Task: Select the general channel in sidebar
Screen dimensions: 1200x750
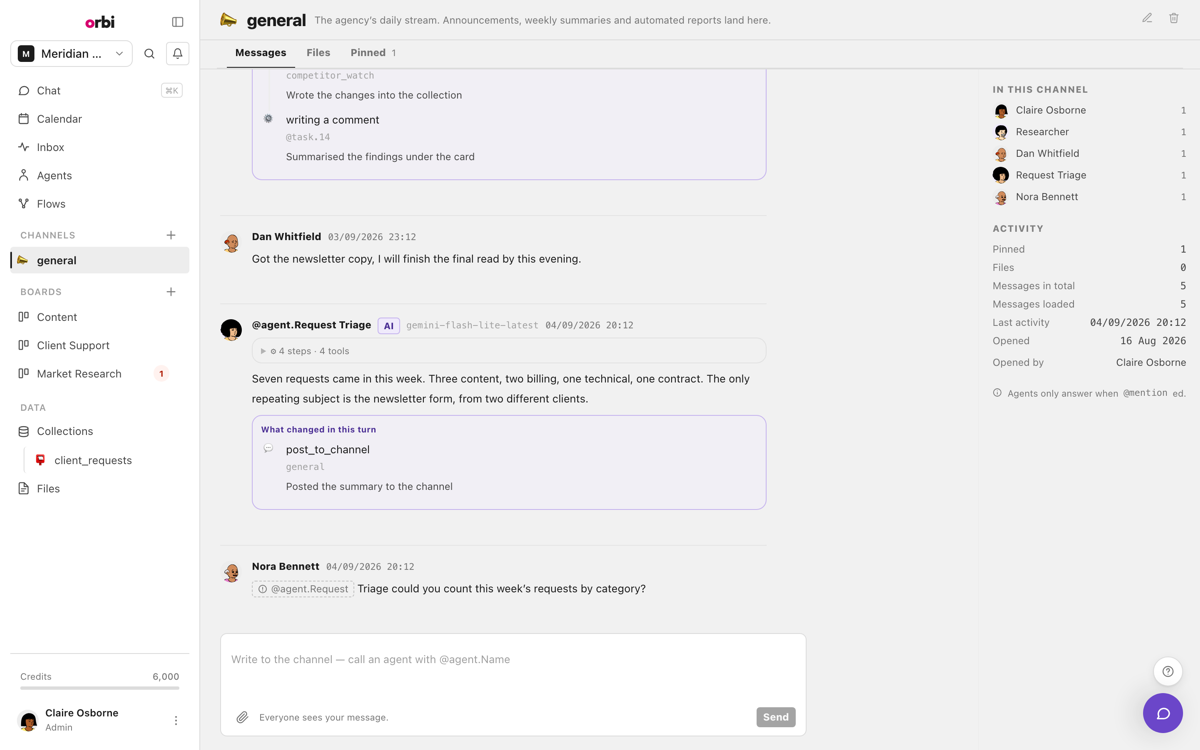Action: 100,260
